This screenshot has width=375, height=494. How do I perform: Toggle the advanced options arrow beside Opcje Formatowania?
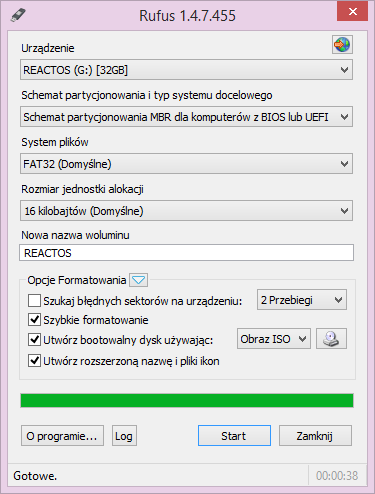click(x=139, y=280)
